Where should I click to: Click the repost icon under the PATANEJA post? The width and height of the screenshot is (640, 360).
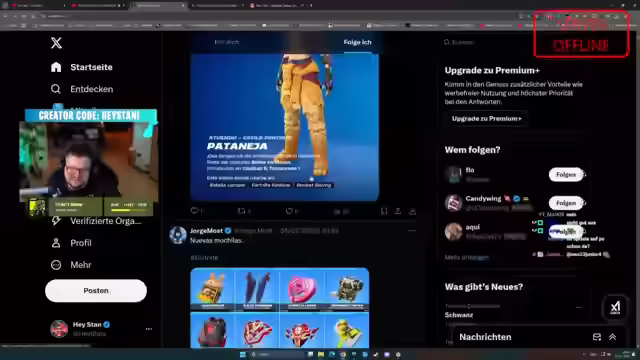[242, 211]
